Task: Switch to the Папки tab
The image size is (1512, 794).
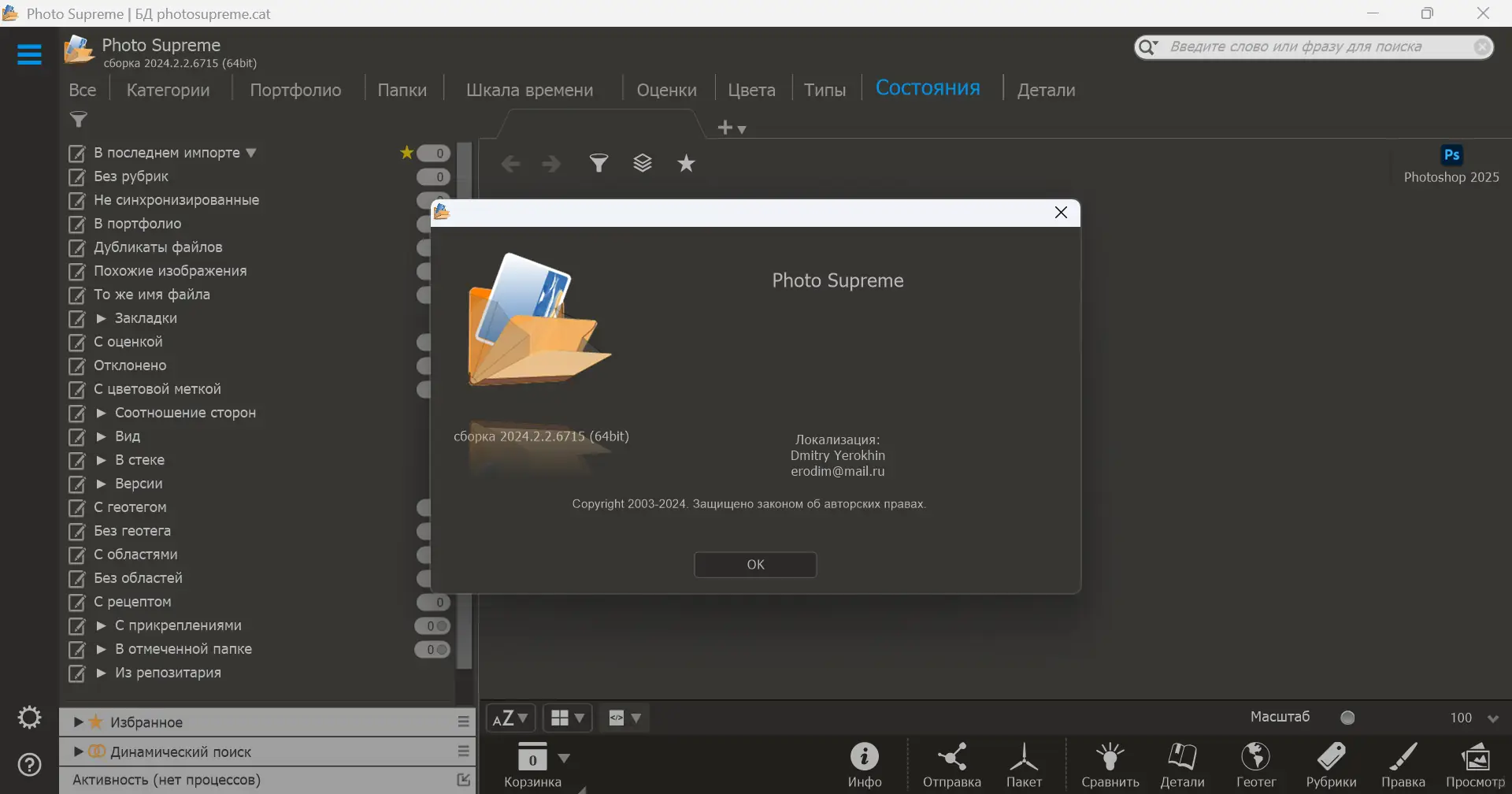Action: tap(402, 90)
